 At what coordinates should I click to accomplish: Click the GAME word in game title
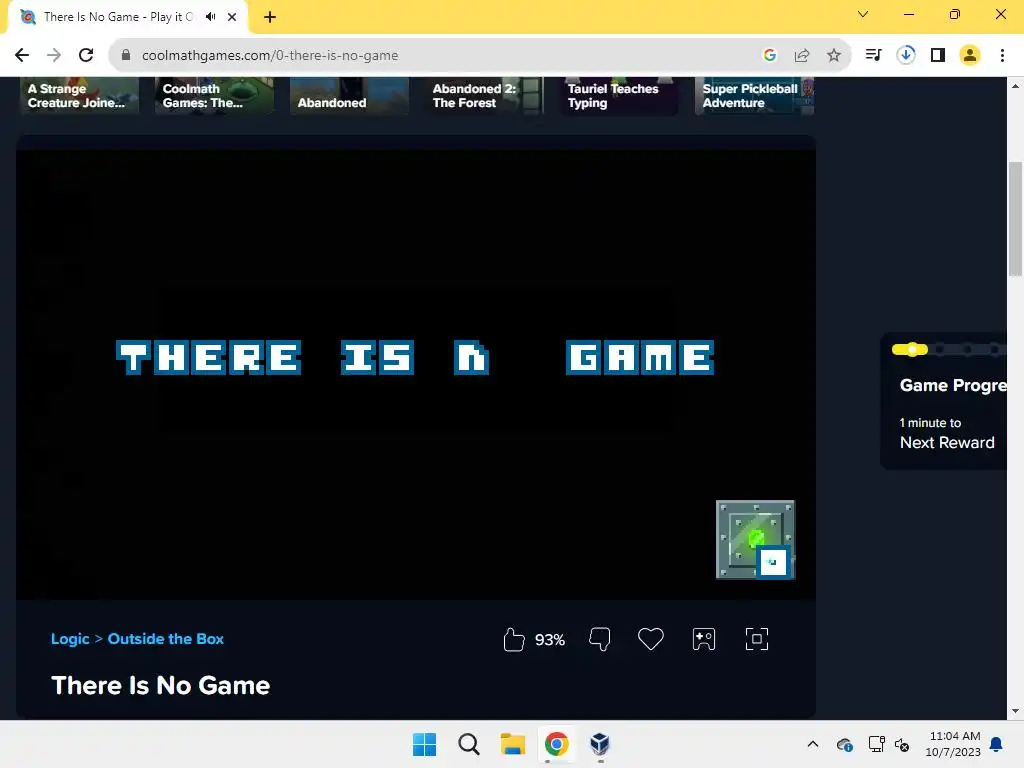[640, 357]
